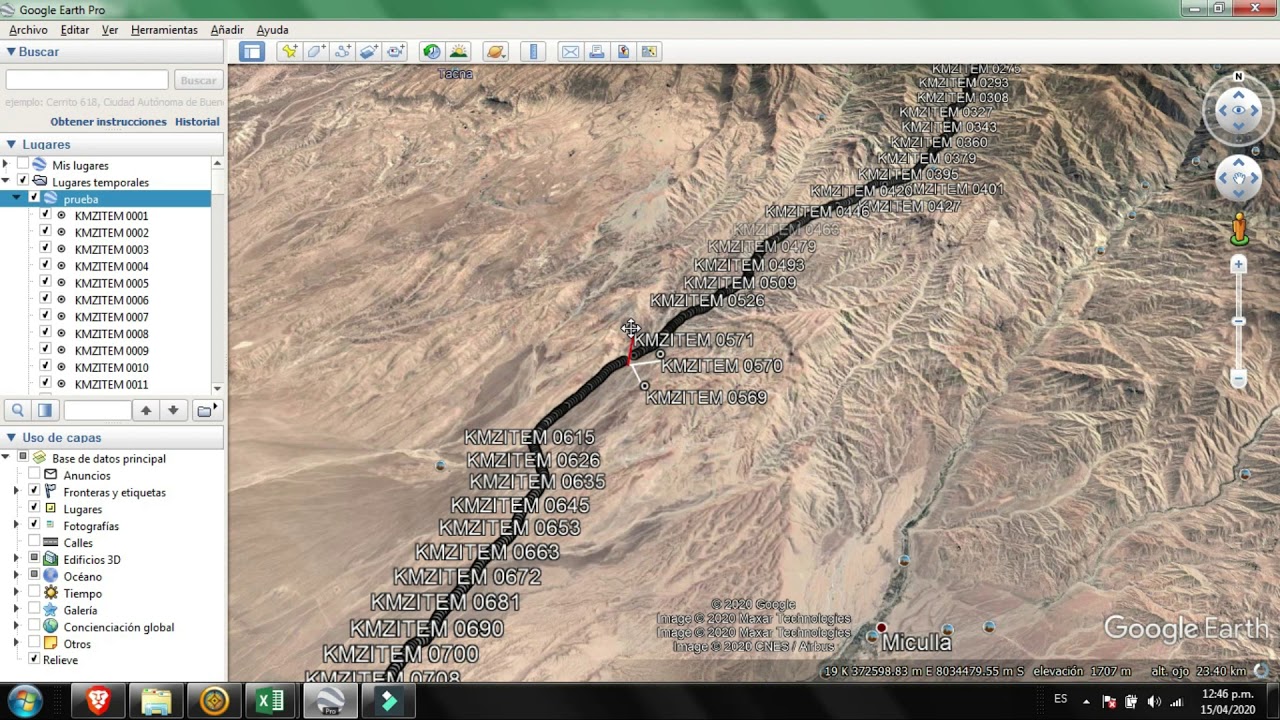1280x720 pixels.
Task: Enable the Anuncios layer checkbox
Action: [34, 475]
